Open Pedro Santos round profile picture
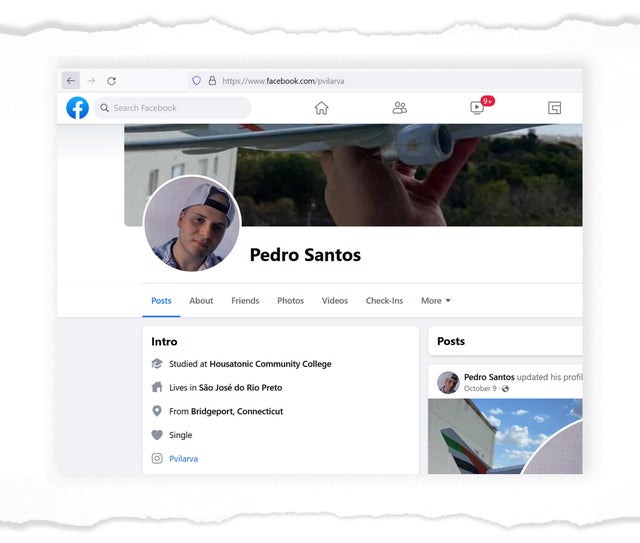Screen dimensions: 640x543 pyautogui.click(x=192, y=226)
